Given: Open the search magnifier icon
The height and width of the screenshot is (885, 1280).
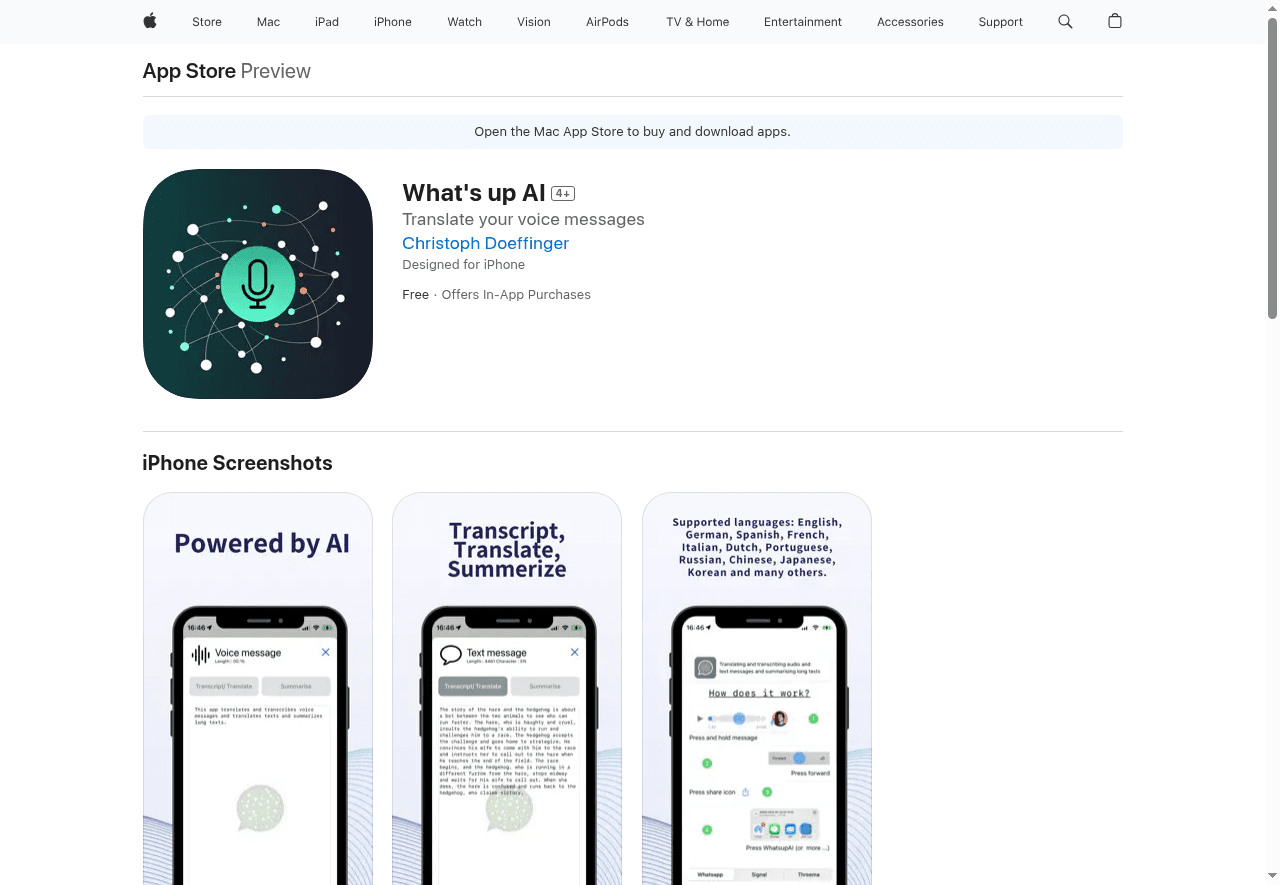Looking at the screenshot, I should pos(1065,21).
